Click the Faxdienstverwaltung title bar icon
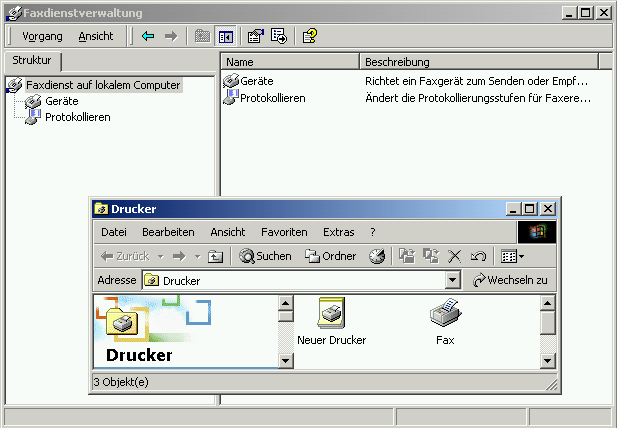The width and height of the screenshot is (617, 428). (x=14, y=13)
